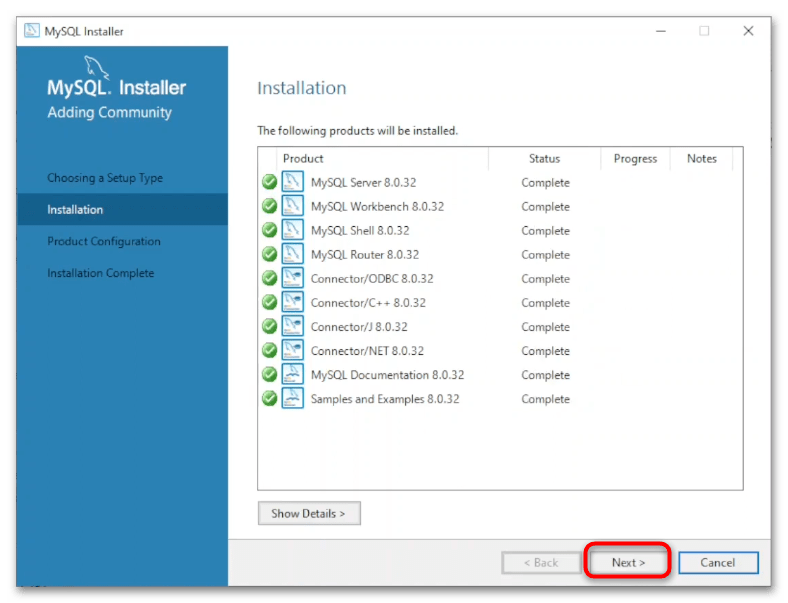788x603 pixels.
Task: Click the green checkmark beside Connector/NET 8.0.32
Action: click(x=269, y=350)
